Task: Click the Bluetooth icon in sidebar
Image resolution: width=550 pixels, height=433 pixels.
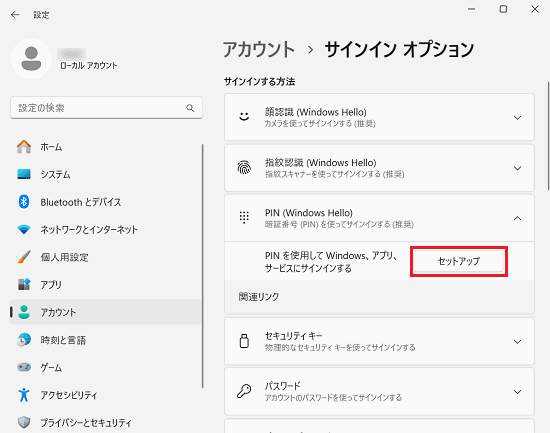Action: (x=24, y=202)
